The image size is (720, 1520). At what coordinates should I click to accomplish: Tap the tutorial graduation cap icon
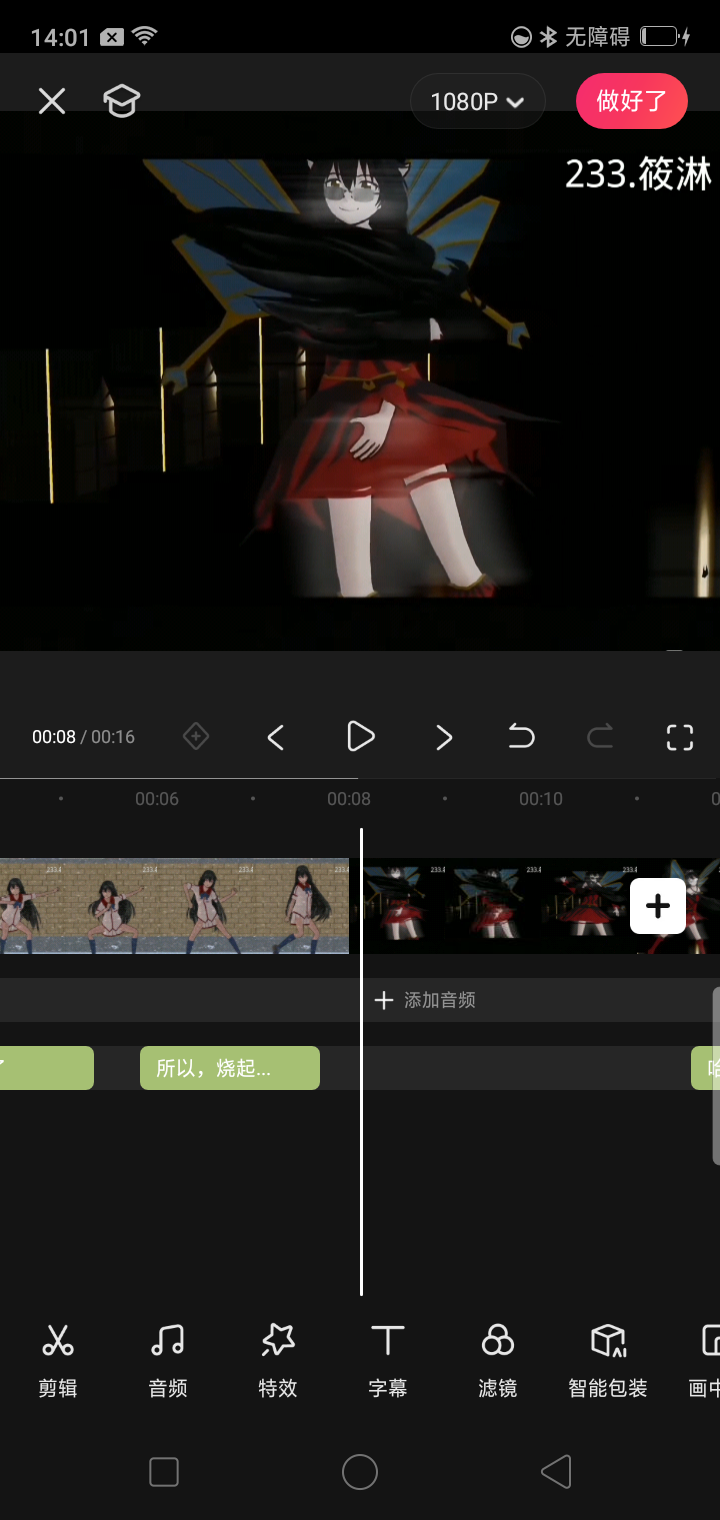click(x=121, y=101)
